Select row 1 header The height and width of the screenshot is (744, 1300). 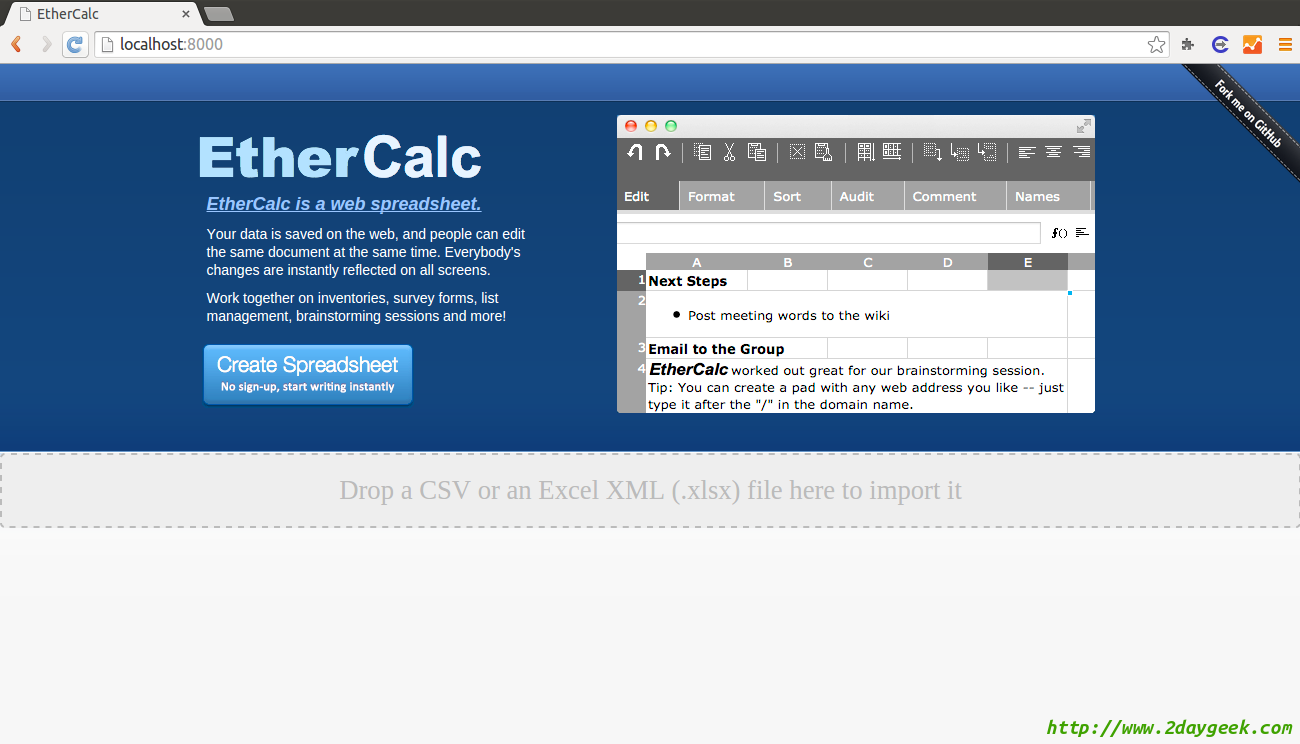[632, 280]
